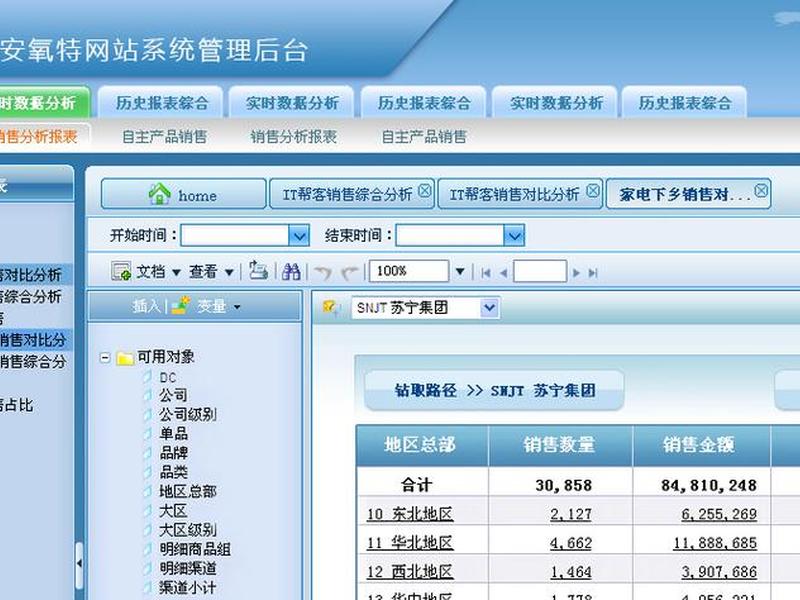Select 渠道小计 in object tree
800x600 pixels.
tap(188, 587)
